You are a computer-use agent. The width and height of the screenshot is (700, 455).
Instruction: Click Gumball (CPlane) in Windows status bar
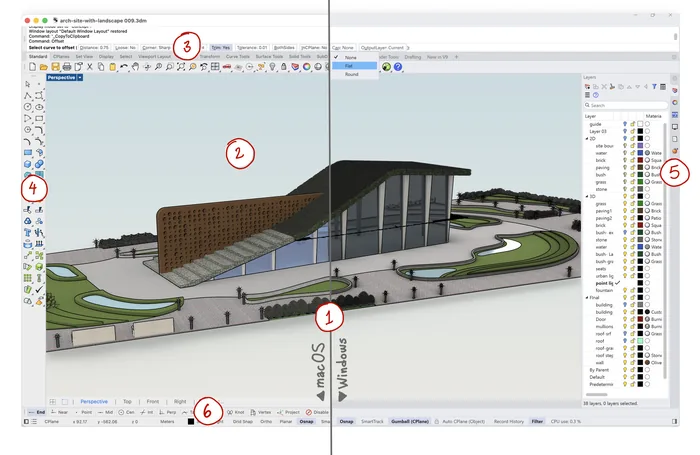pos(410,422)
